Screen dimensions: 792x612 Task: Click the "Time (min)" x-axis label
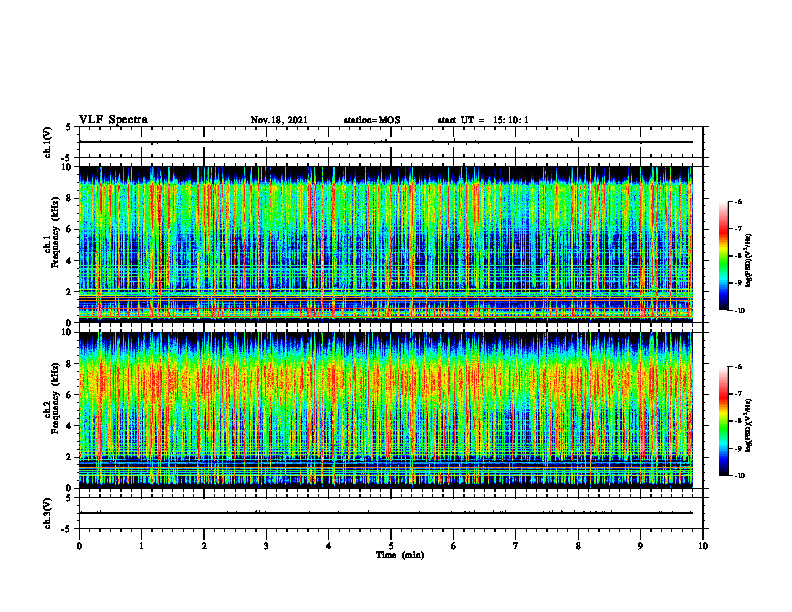(400, 555)
